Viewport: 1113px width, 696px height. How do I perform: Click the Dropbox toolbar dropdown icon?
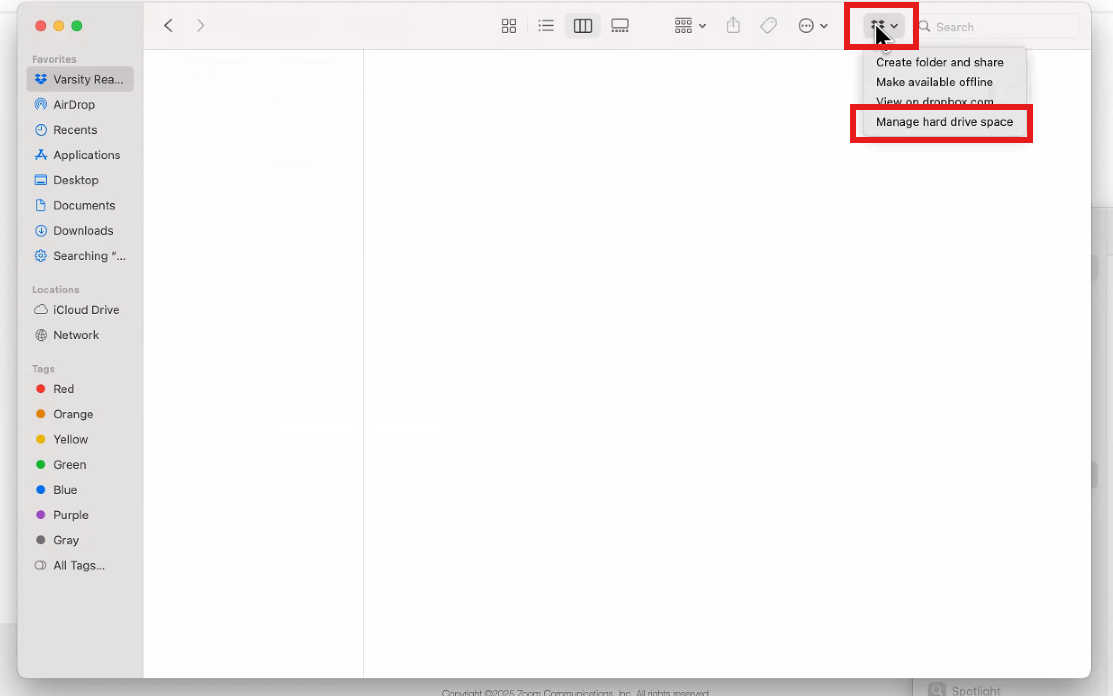(x=883, y=26)
